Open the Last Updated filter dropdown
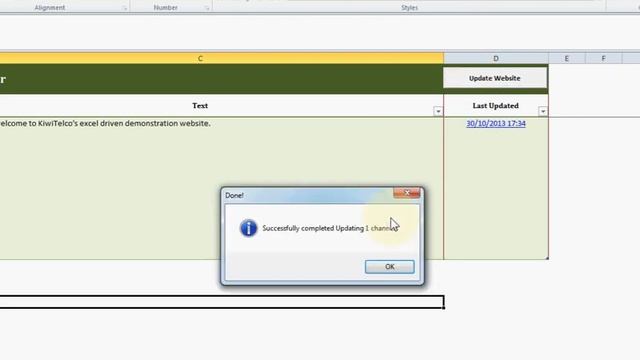This screenshot has height=360, width=640. pos(543,111)
